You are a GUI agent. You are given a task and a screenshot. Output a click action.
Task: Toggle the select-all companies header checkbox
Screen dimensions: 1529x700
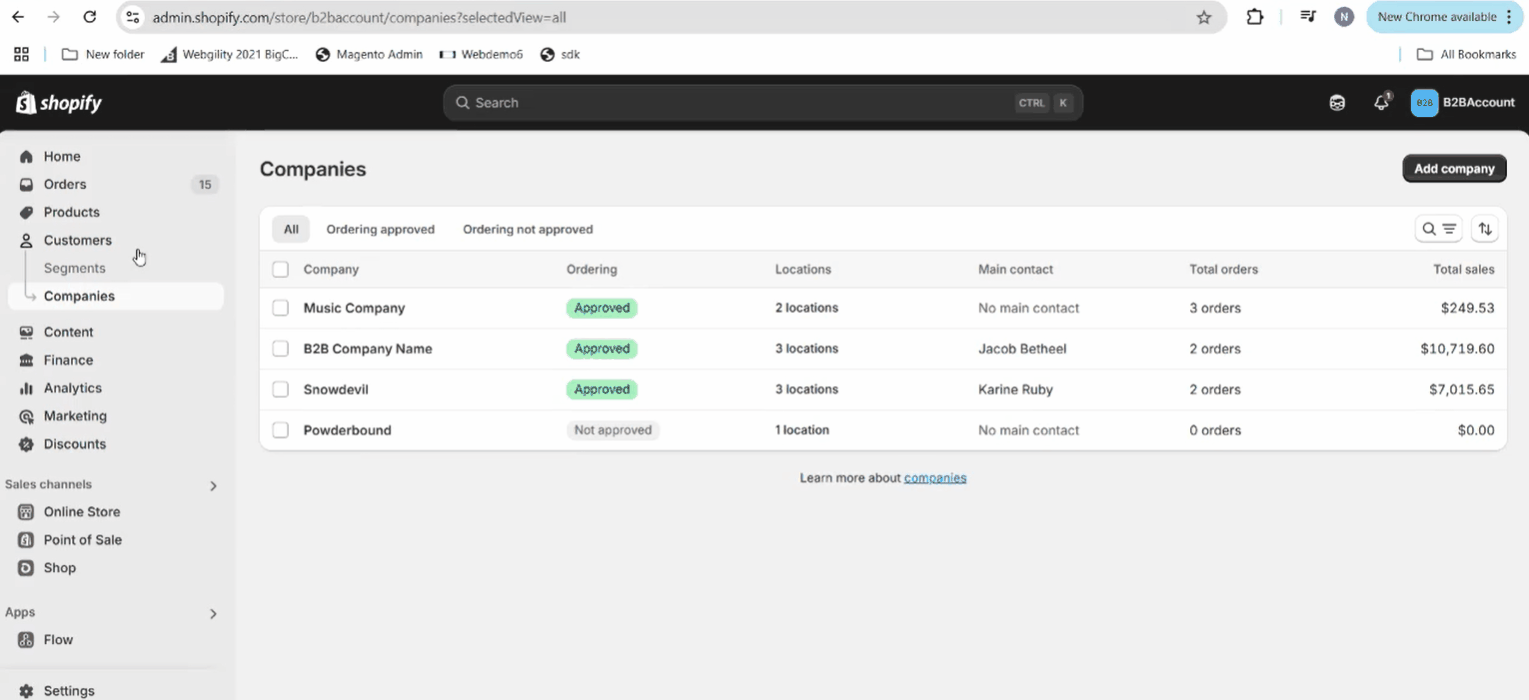click(x=281, y=269)
